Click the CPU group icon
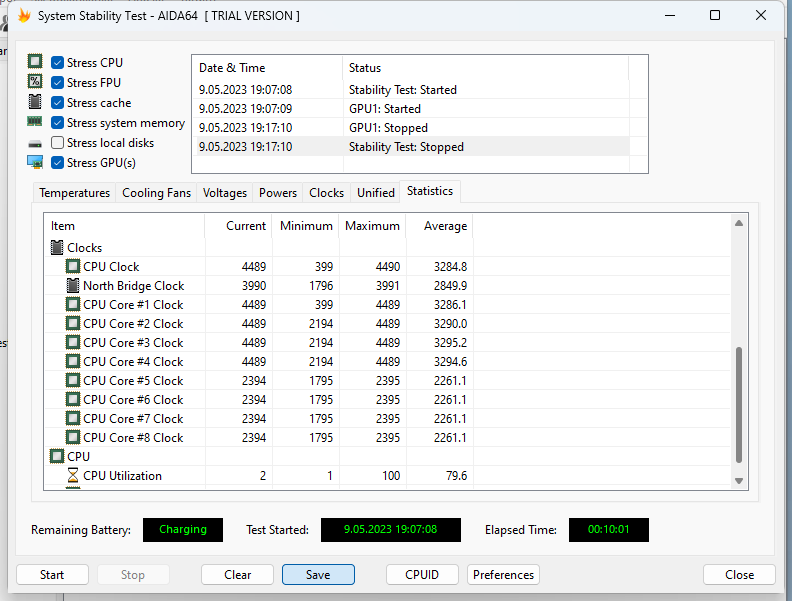The height and width of the screenshot is (601, 792). click(57, 457)
